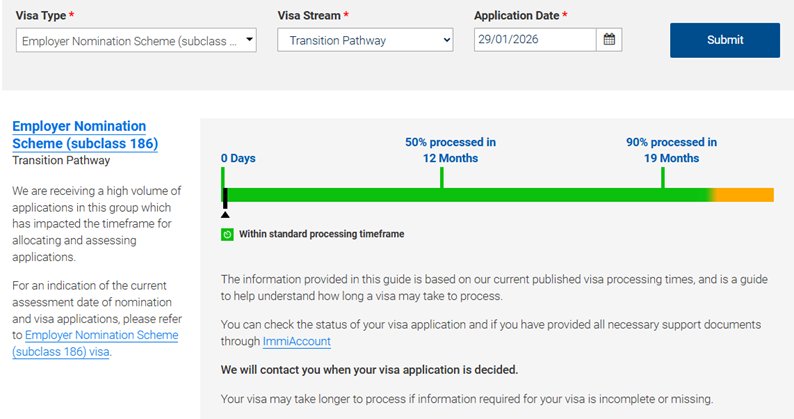Click the orange end segment of the bar
794x419 pixels.
click(746, 194)
